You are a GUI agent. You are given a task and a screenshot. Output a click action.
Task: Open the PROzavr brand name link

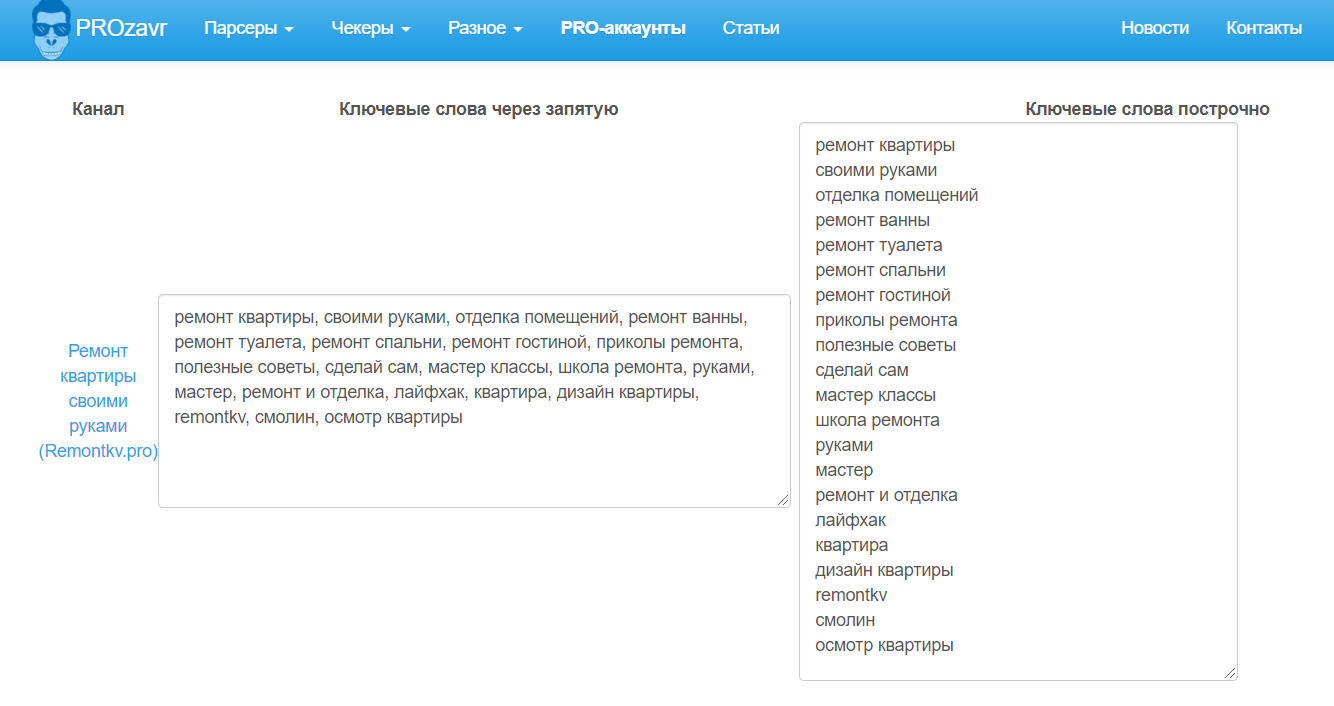[x=122, y=28]
